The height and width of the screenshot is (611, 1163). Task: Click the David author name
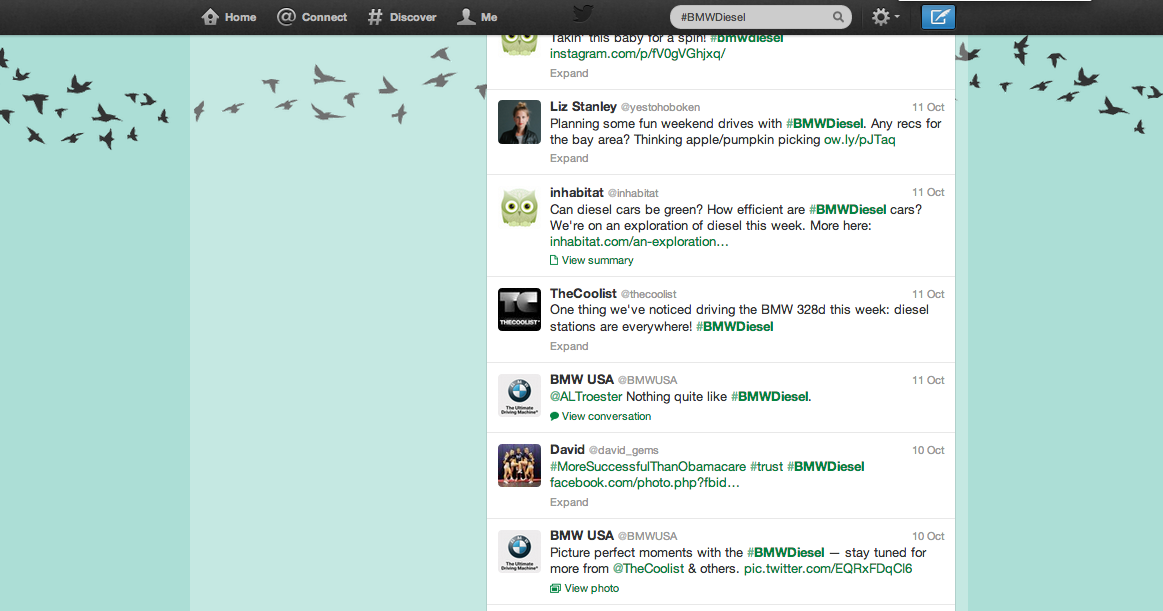[567, 450]
